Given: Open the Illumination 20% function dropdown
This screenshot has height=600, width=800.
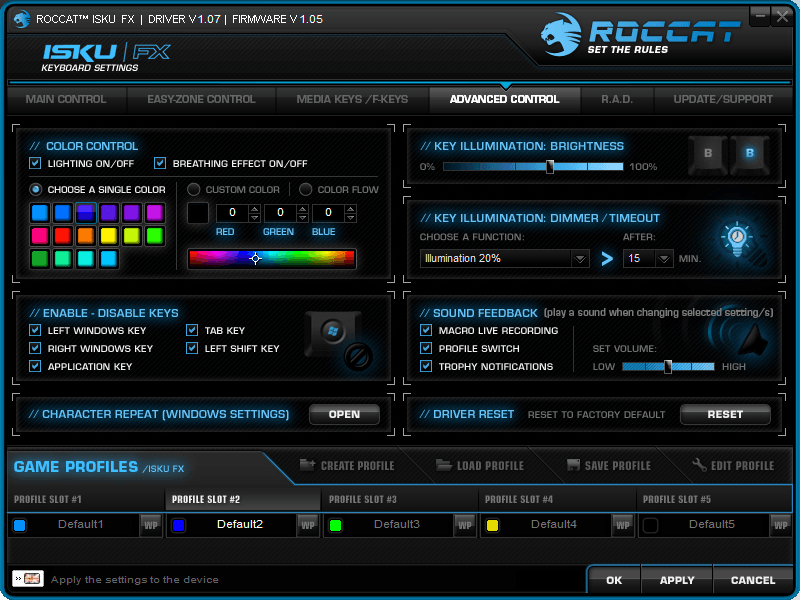Looking at the screenshot, I should 504,259.
